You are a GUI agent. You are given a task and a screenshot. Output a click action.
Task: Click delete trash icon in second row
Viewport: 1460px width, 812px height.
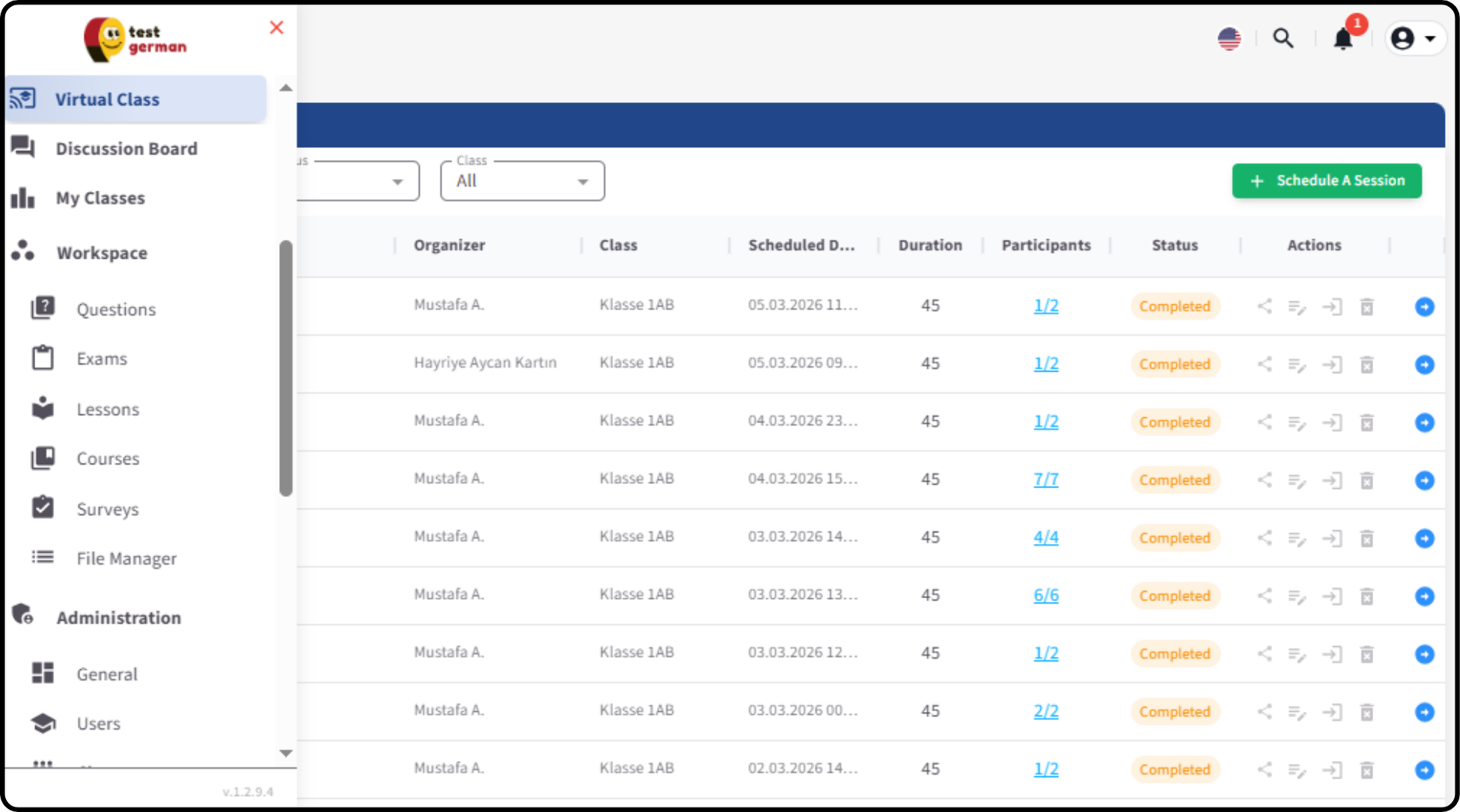click(x=1366, y=364)
